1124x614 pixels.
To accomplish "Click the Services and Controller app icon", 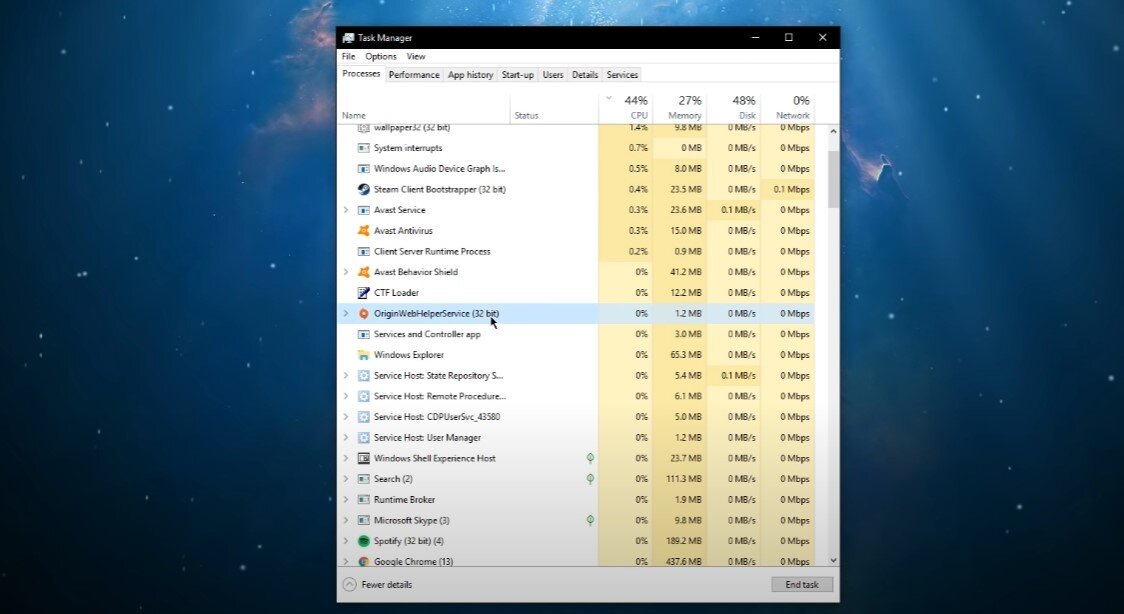I will [363, 335].
